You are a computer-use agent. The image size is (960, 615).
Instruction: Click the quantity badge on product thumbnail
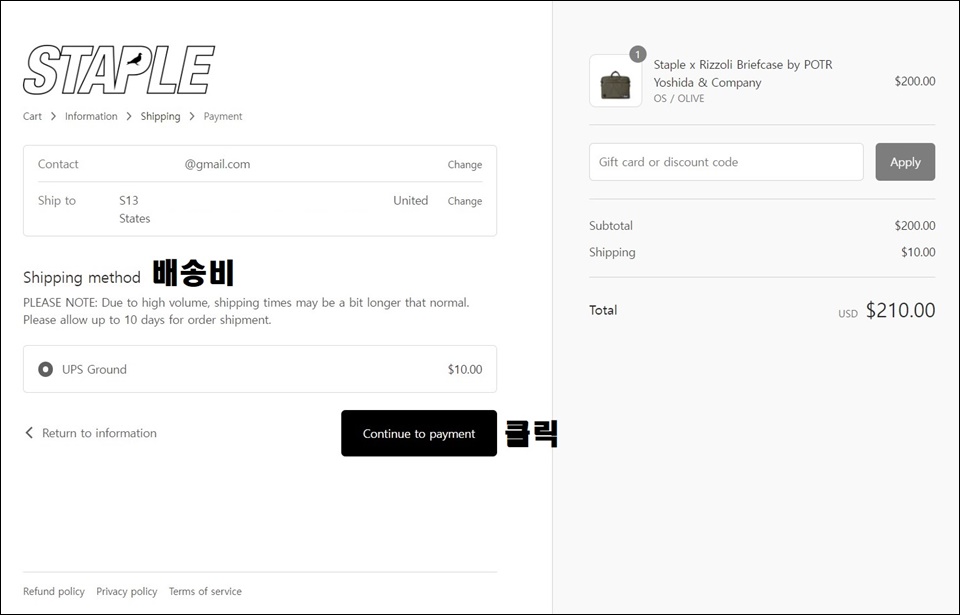pyautogui.click(x=637, y=55)
